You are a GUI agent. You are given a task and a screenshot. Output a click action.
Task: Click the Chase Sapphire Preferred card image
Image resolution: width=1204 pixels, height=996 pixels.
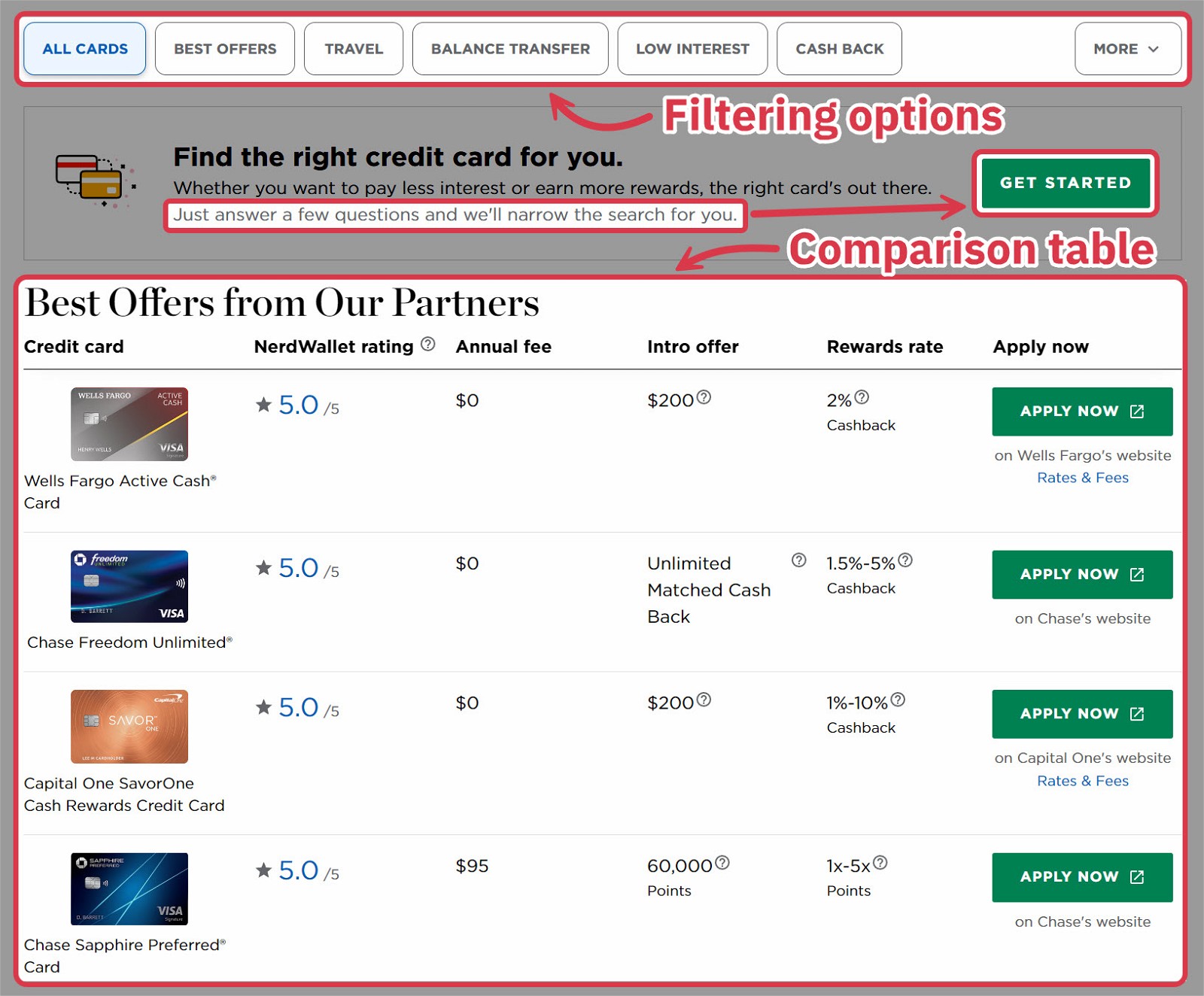click(129, 888)
